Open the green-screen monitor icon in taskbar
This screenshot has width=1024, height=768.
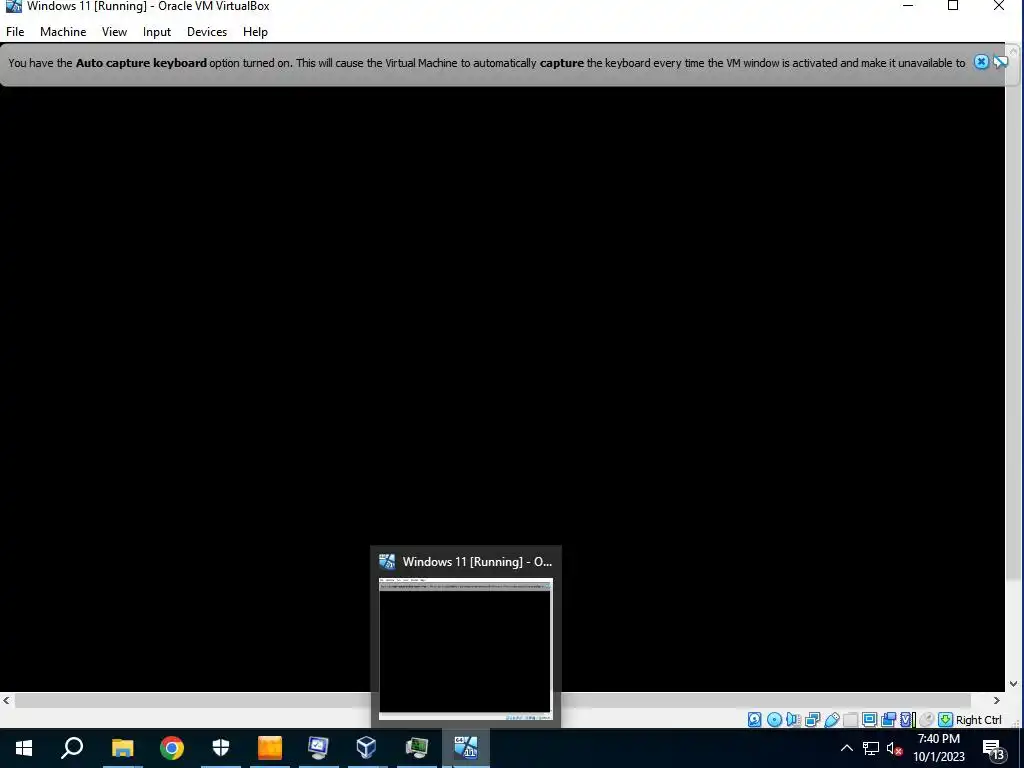(417, 748)
